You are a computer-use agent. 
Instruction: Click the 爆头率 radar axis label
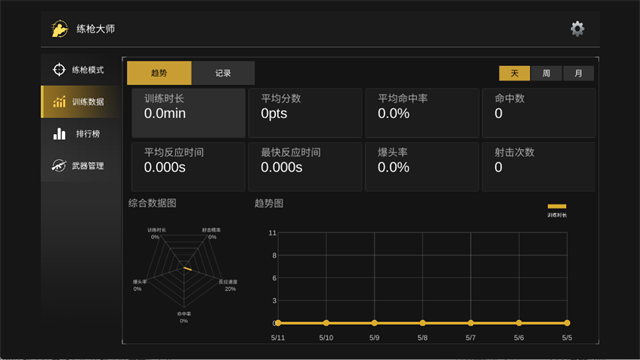click(x=140, y=282)
